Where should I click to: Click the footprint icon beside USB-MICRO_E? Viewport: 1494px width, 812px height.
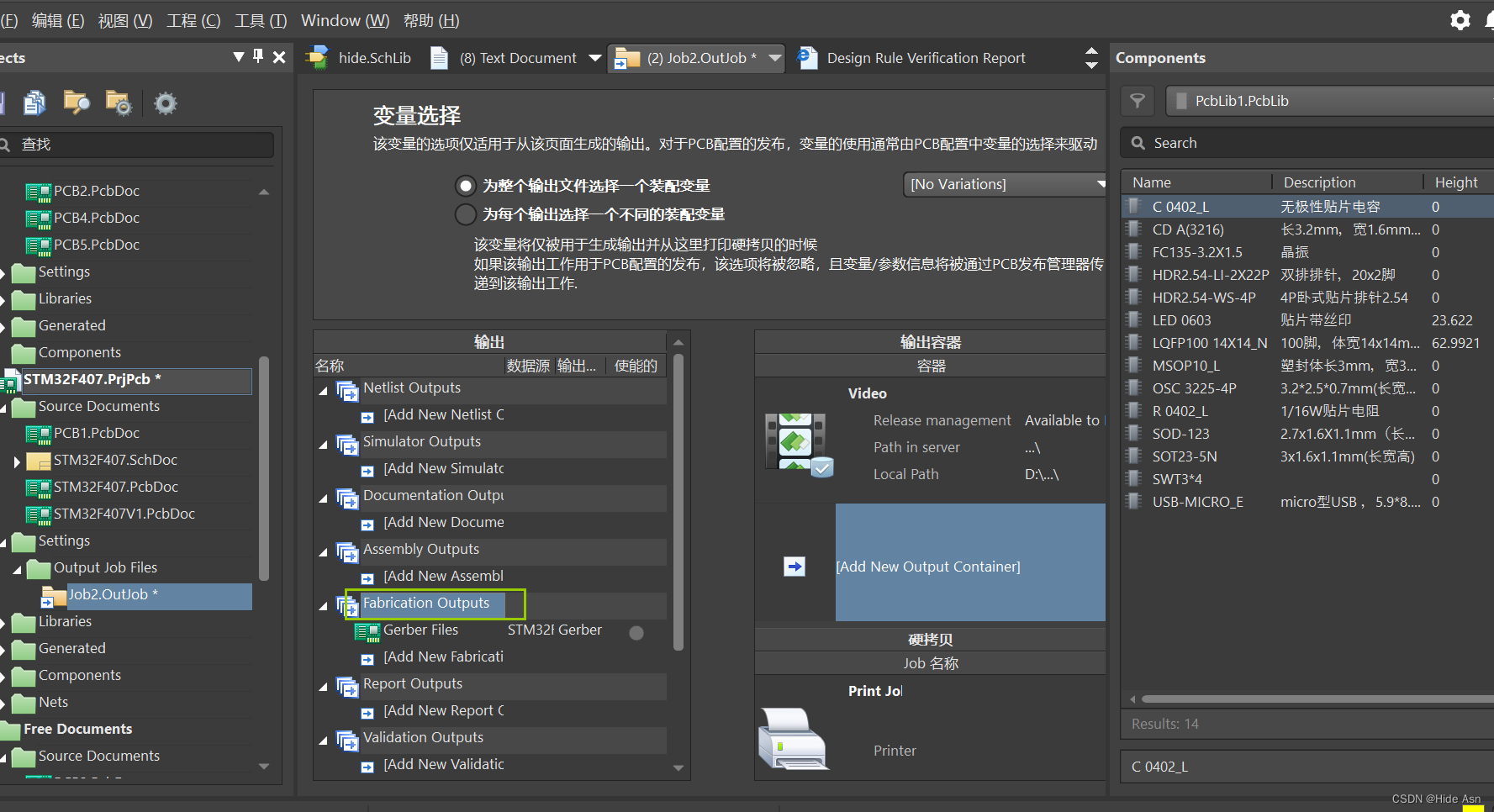pos(1134,501)
